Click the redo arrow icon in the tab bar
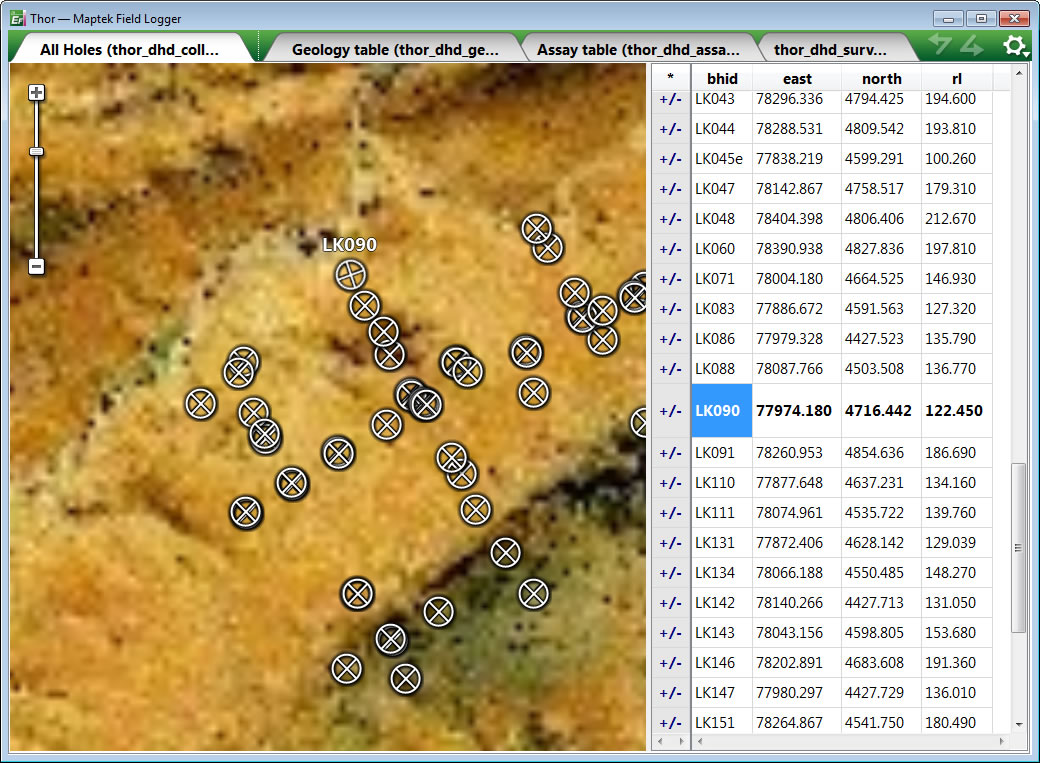 pos(972,44)
